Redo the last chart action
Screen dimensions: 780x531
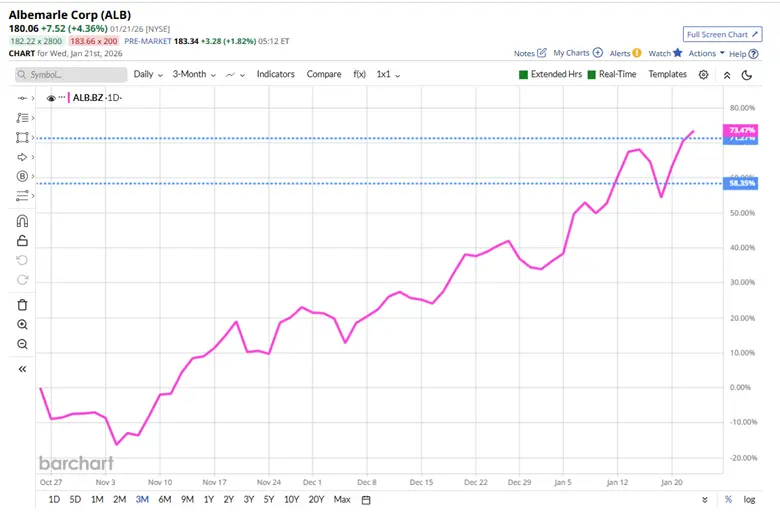(x=22, y=280)
